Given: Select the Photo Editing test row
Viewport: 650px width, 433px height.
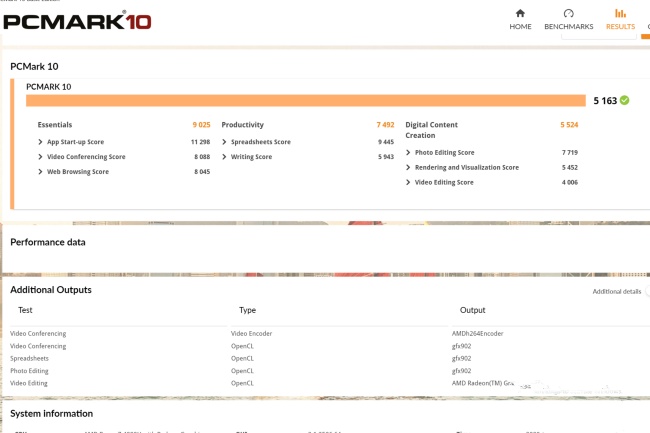Looking at the screenshot, I should coord(29,371).
